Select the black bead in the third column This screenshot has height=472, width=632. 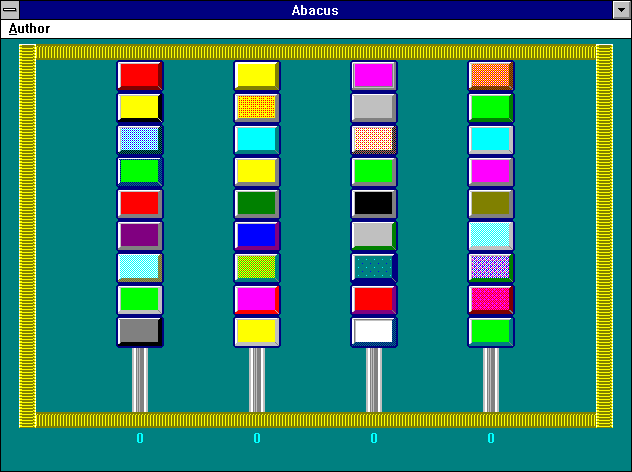tap(374, 204)
